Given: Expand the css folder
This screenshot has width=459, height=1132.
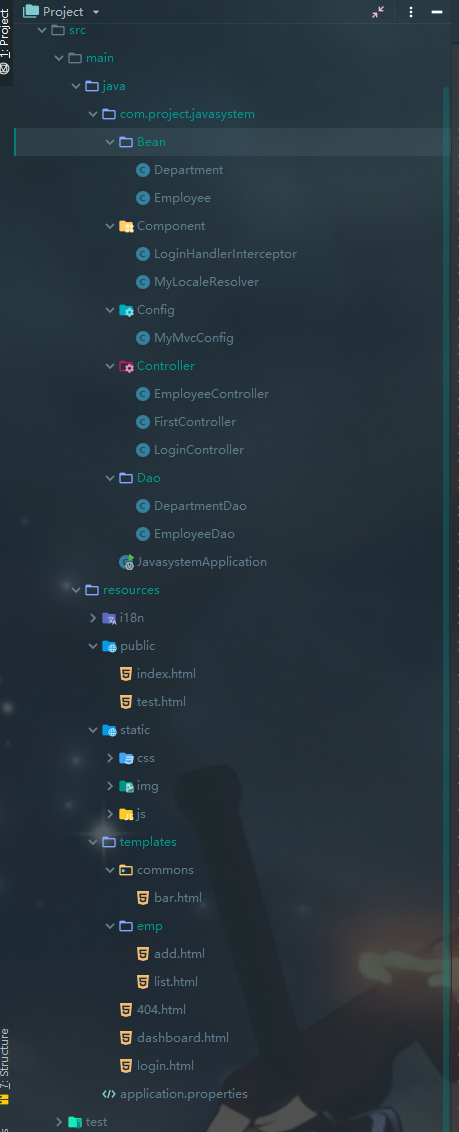Looking at the screenshot, I should point(110,758).
